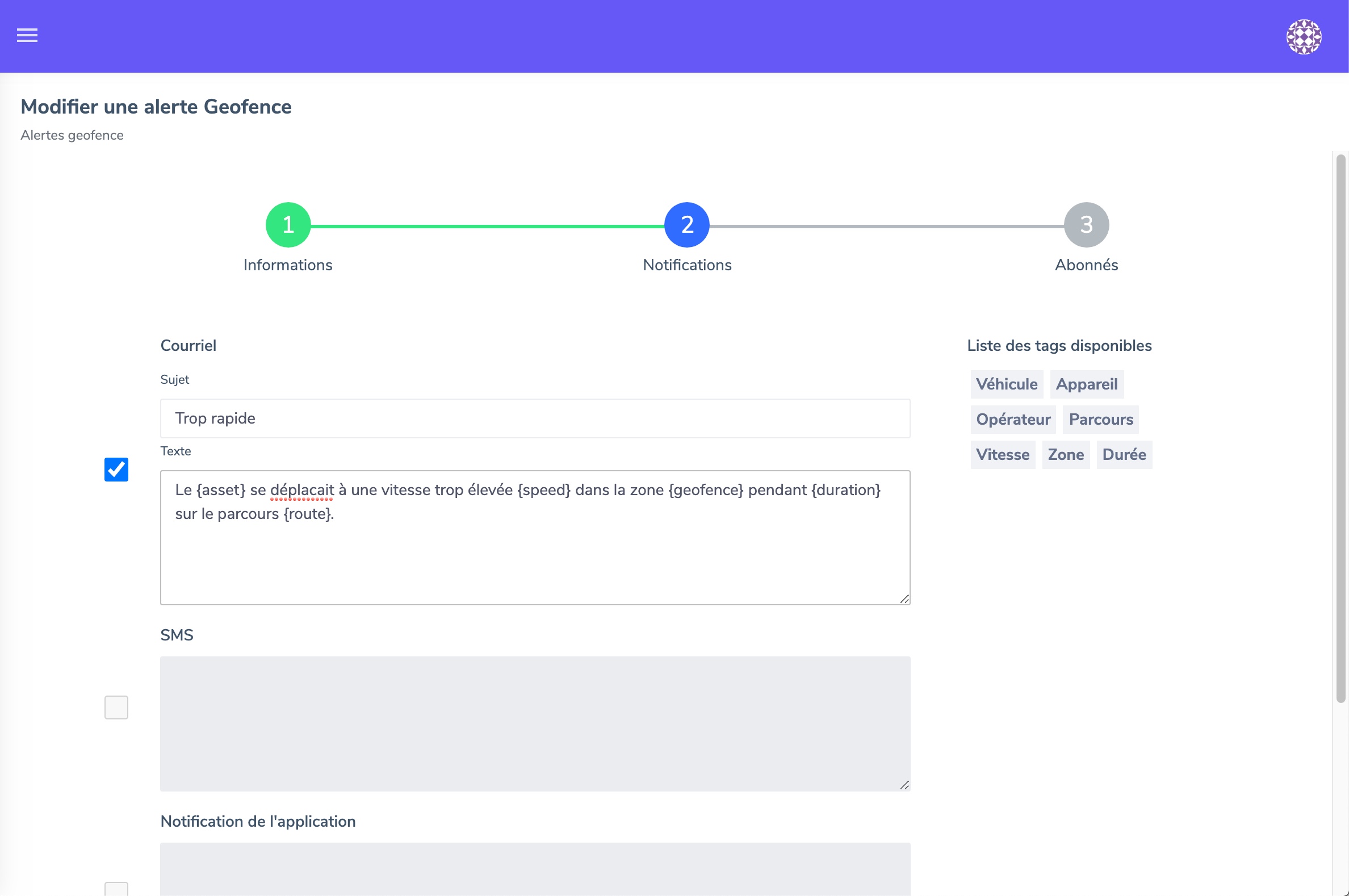Click the vertical page scrollbar
The height and width of the screenshot is (896, 1349).
1340,429
